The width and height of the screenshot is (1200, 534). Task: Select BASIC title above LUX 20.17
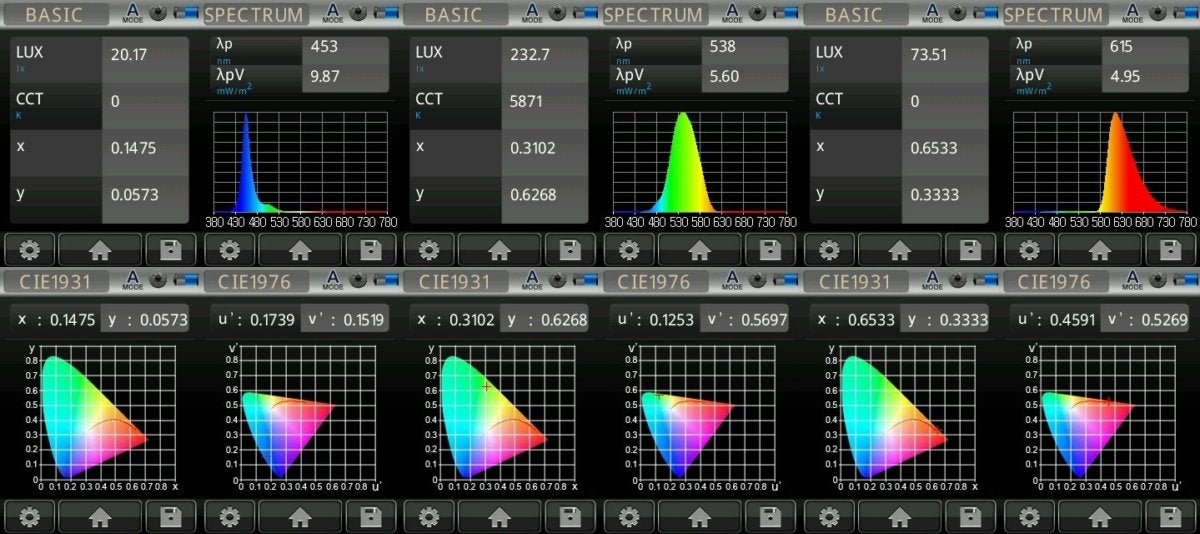tap(55, 15)
